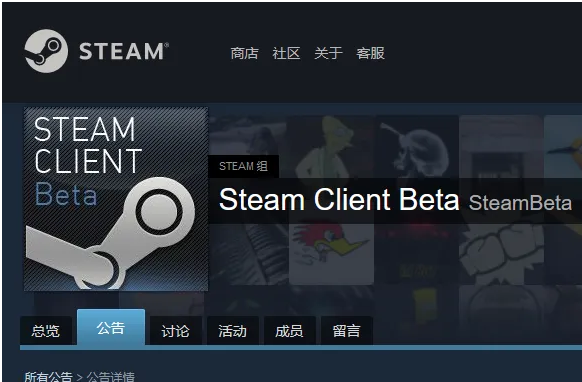The height and width of the screenshot is (382, 582).
Task: Click the 公告详情 breadcrumb text
Action: tap(111, 377)
